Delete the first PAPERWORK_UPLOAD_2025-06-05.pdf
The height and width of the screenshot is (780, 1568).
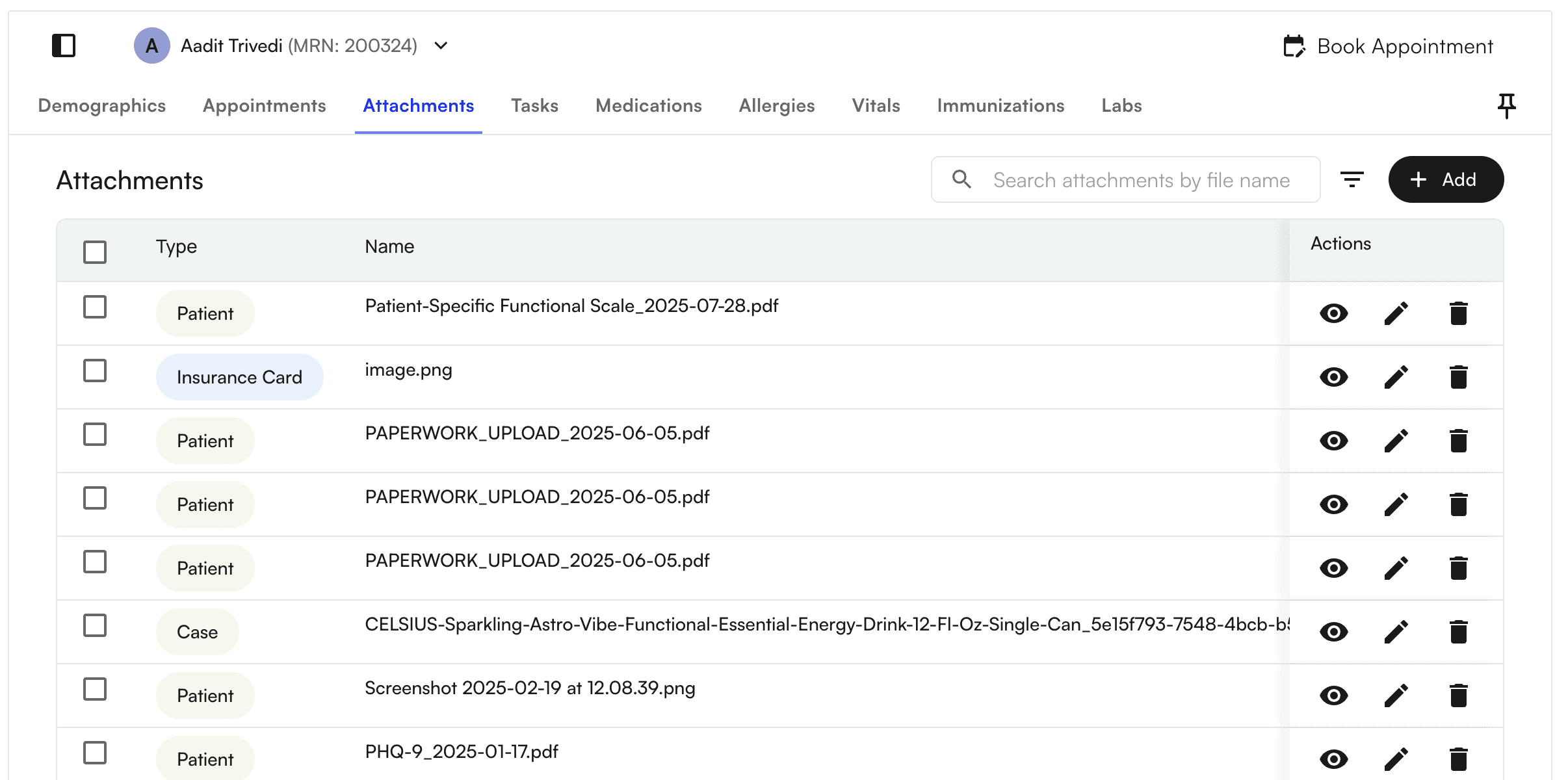(1459, 441)
